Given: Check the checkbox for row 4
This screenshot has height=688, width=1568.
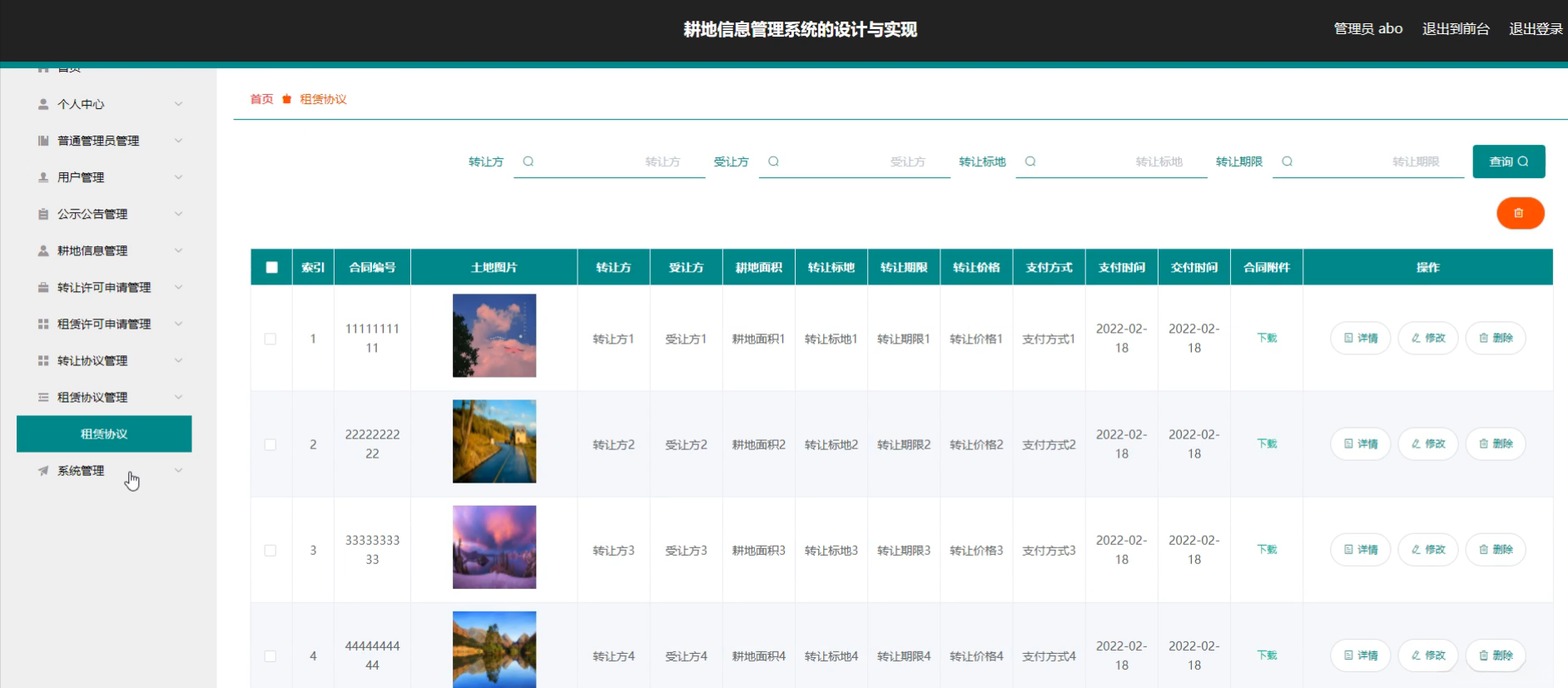Looking at the screenshot, I should click(270, 656).
